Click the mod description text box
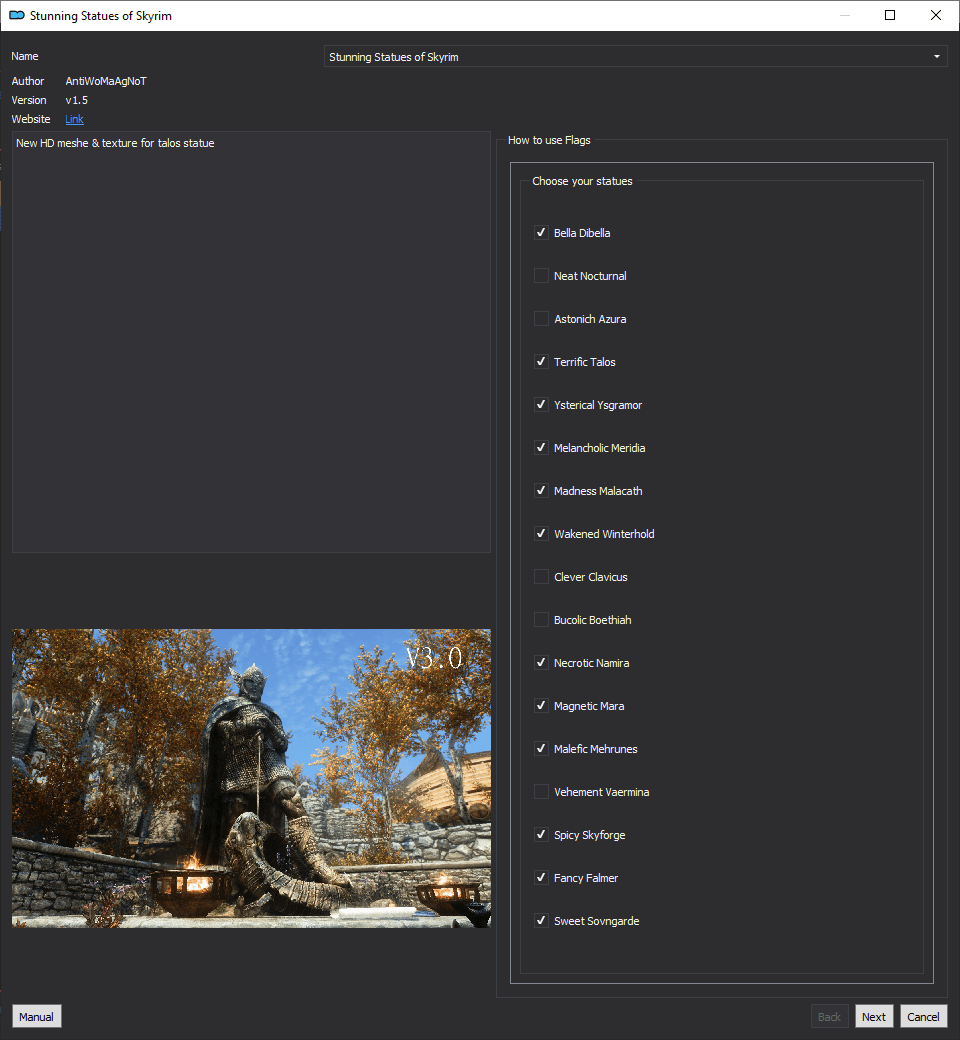 point(251,342)
